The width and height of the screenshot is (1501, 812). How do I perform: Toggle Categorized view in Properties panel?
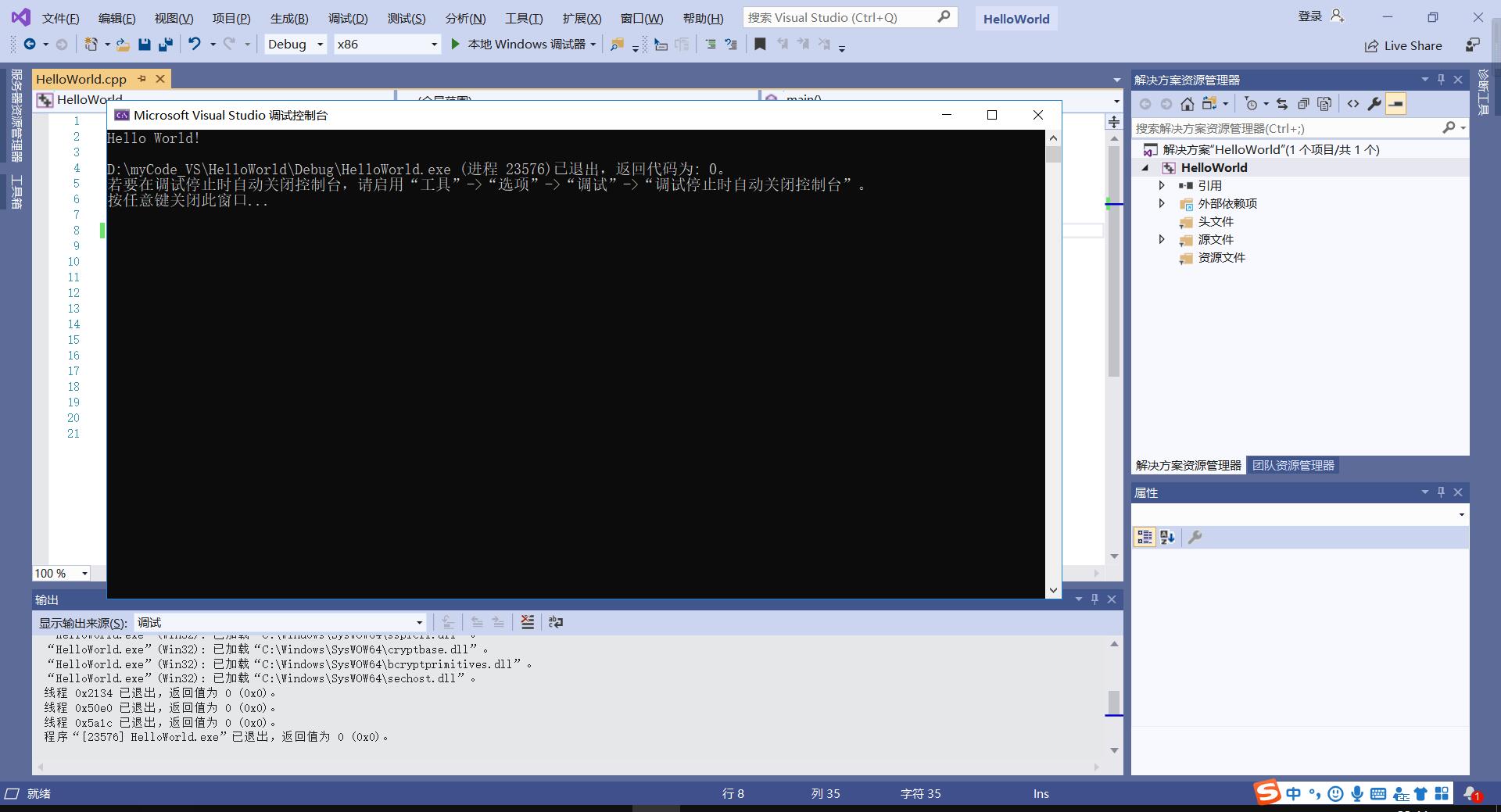pos(1145,537)
